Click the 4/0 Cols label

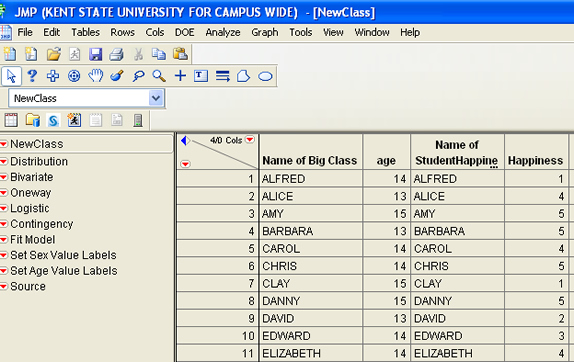(226, 140)
